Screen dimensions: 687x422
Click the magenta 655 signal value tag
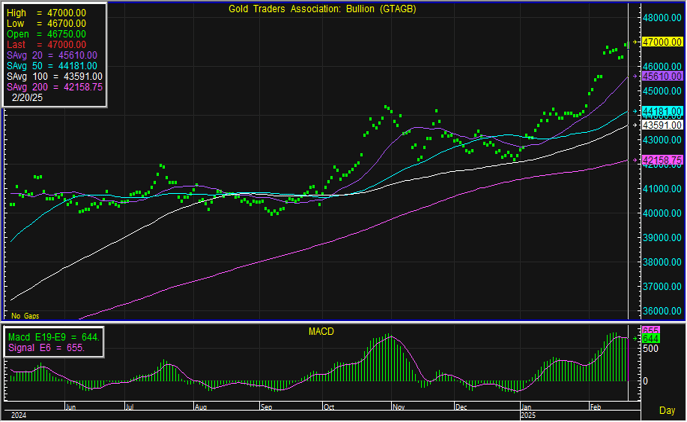pyautogui.click(x=650, y=330)
